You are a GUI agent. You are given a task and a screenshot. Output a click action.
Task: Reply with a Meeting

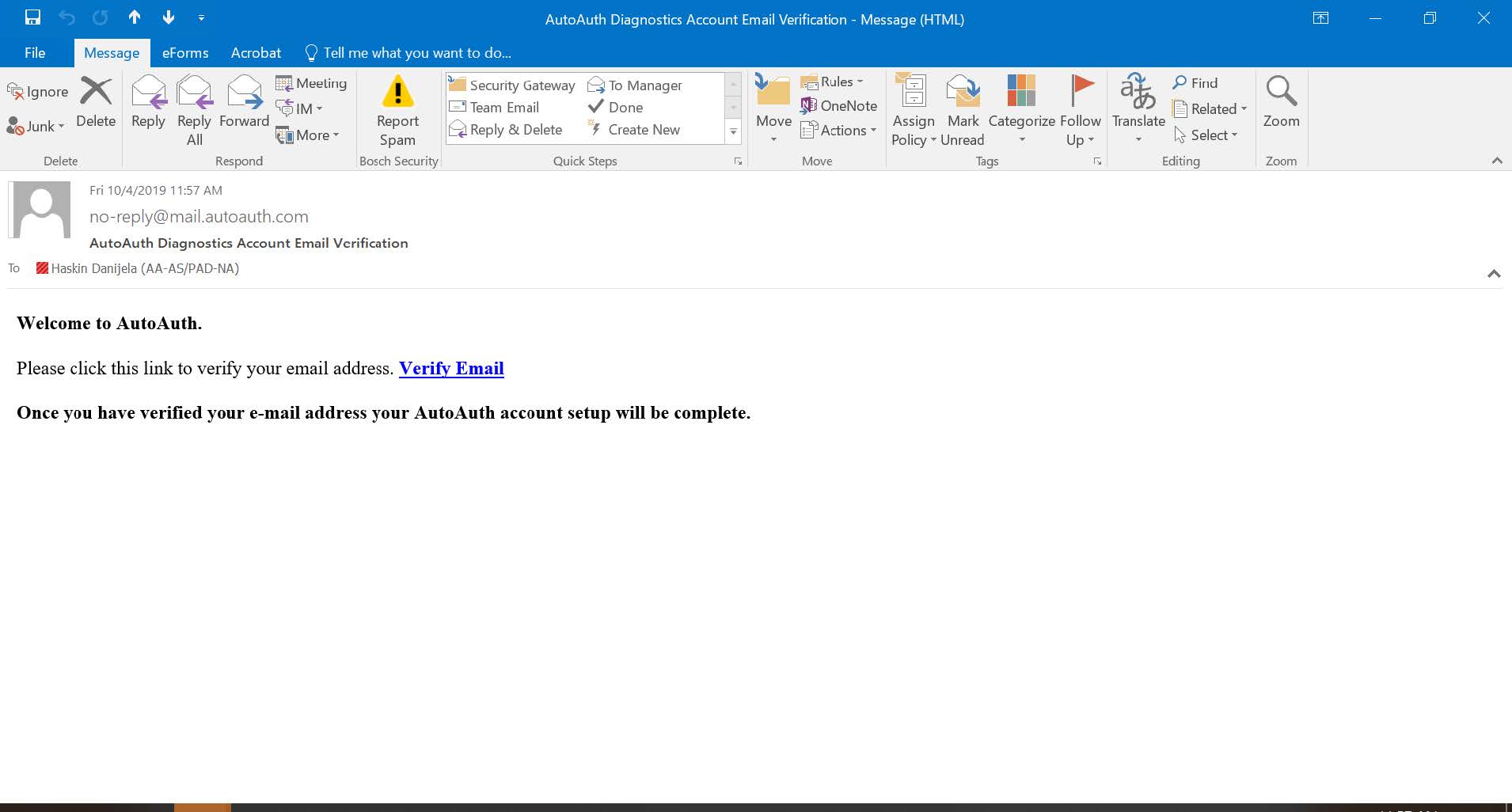click(311, 83)
